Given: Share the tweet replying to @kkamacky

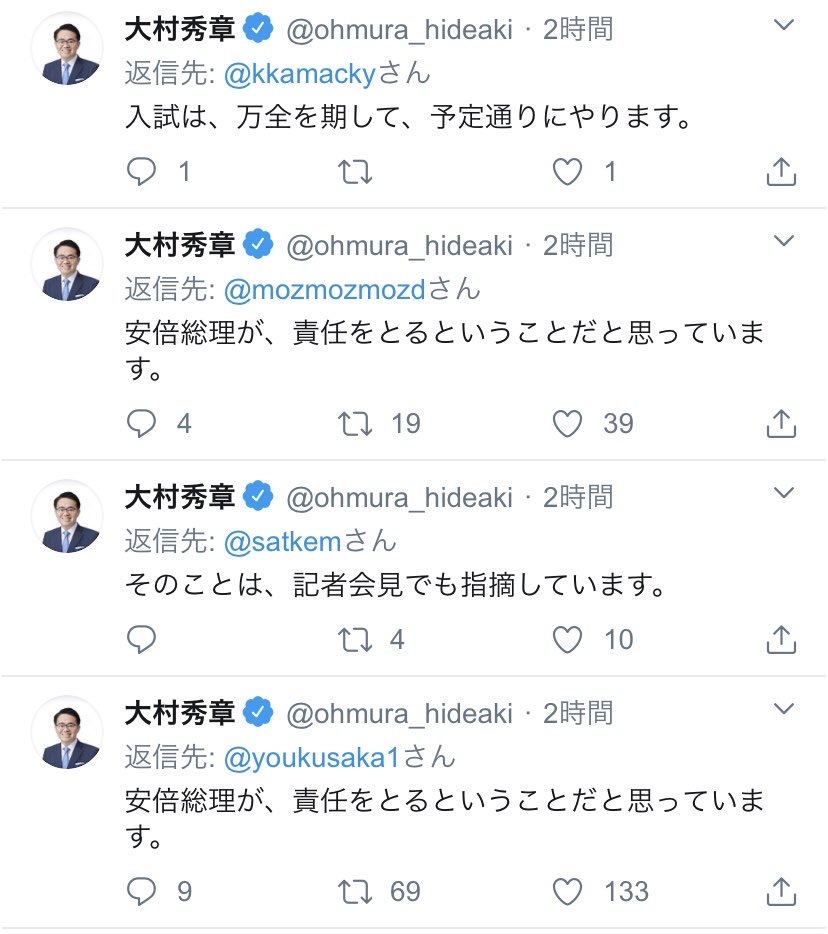Looking at the screenshot, I should [781, 173].
